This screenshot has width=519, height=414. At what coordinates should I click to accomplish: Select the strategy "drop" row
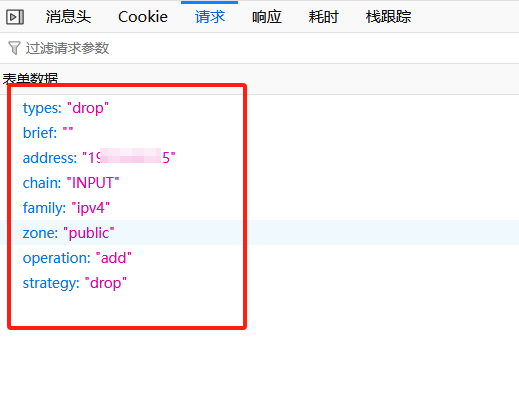(259, 283)
